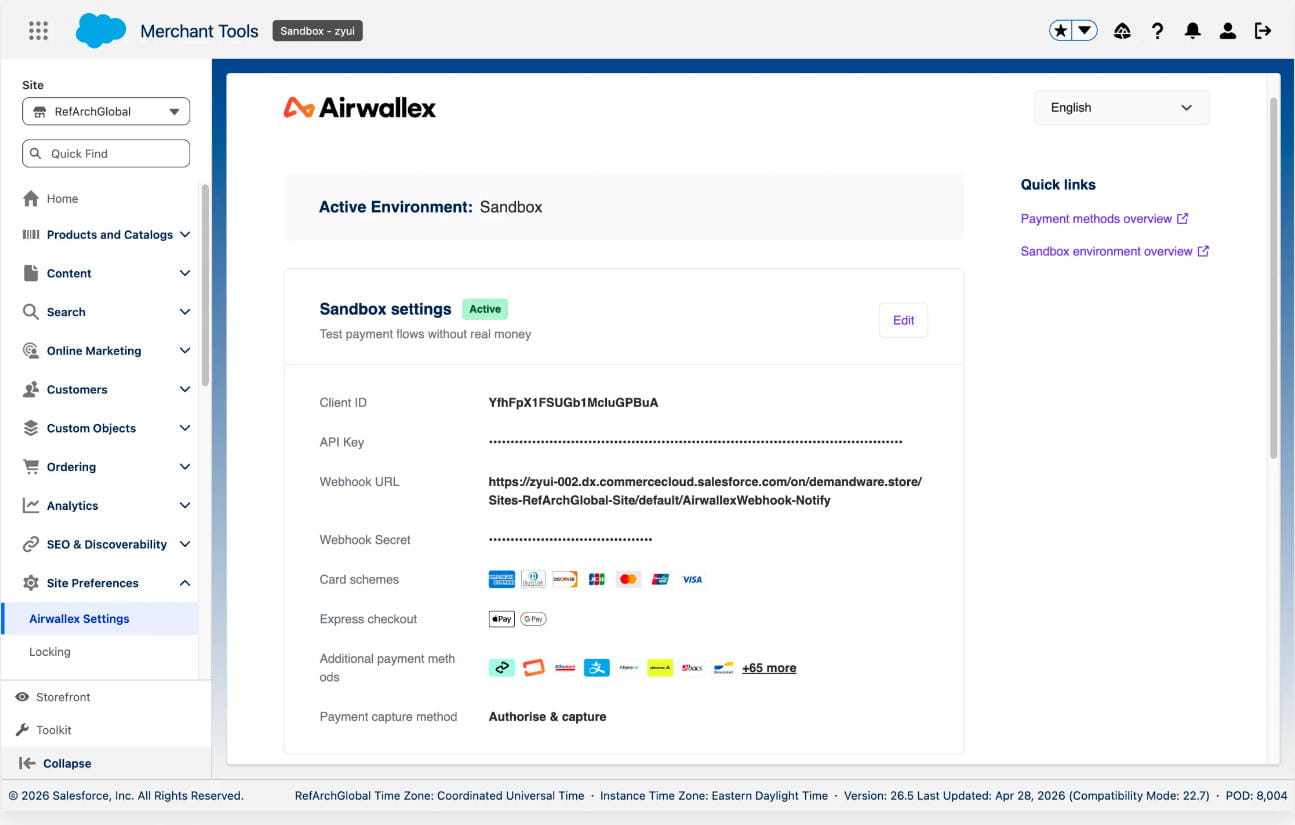Open the user profile icon
The image size is (1295, 825).
point(1227,31)
